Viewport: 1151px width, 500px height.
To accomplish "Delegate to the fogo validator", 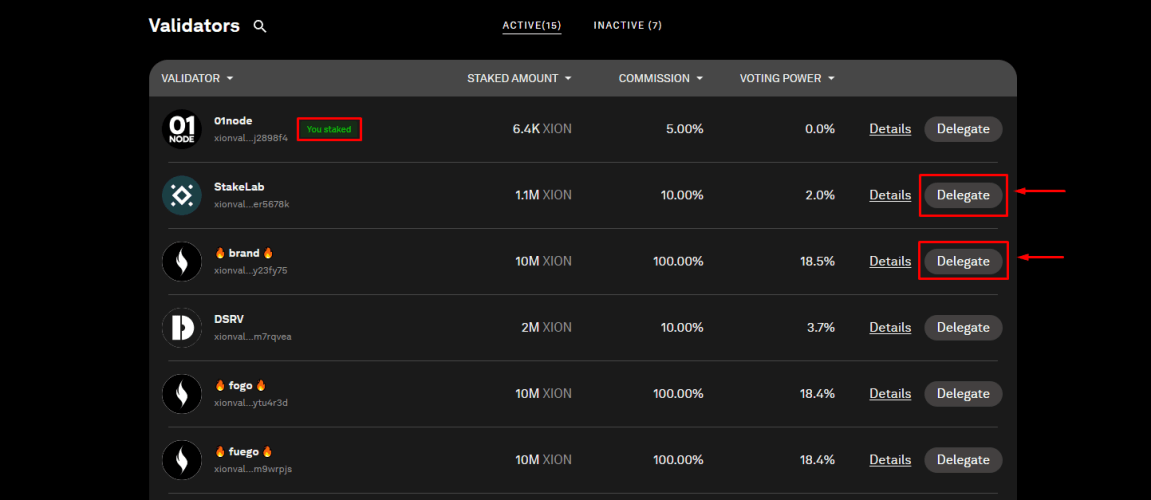I will pyautogui.click(x=963, y=394).
